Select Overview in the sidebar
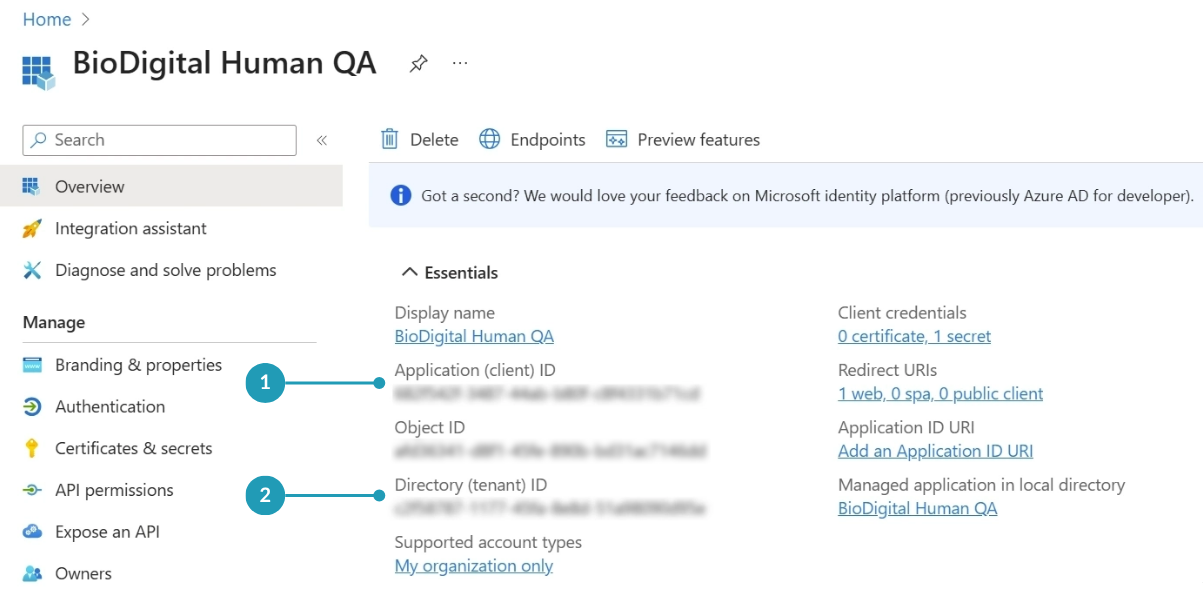The height and width of the screenshot is (596, 1203). tap(171, 186)
